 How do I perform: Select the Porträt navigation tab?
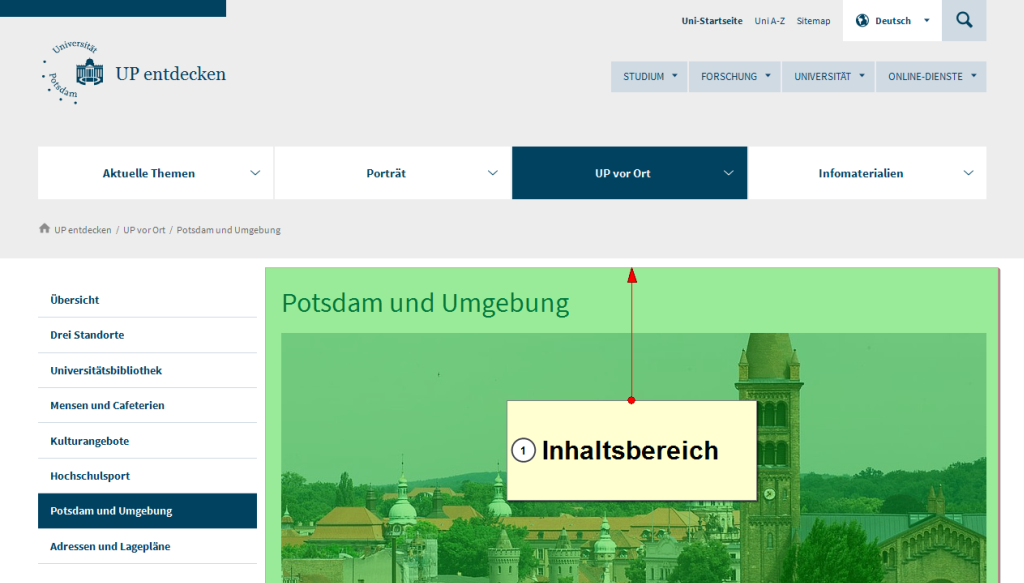[x=386, y=173]
